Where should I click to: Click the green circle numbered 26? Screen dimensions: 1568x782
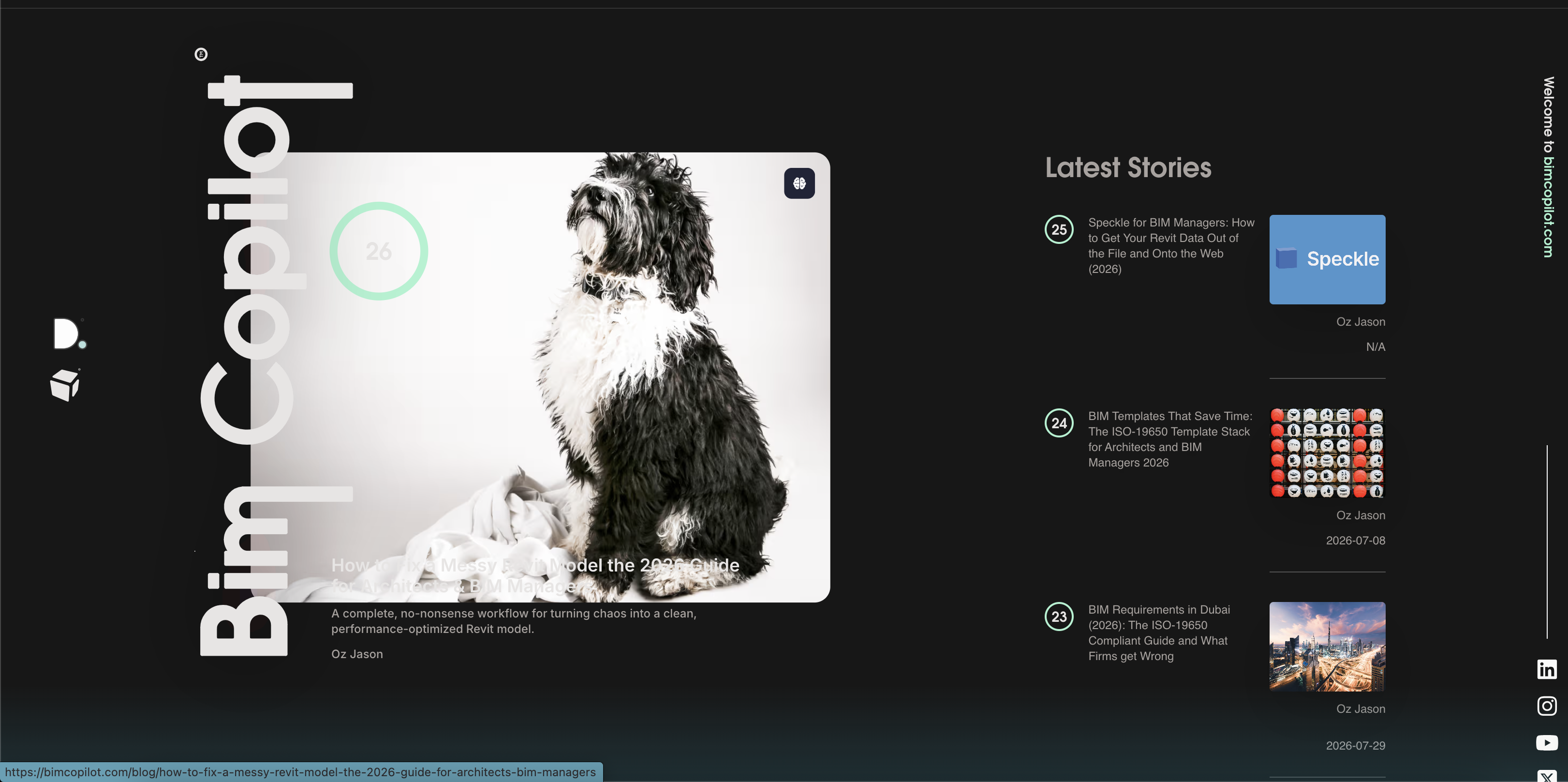[x=379, y=251]
